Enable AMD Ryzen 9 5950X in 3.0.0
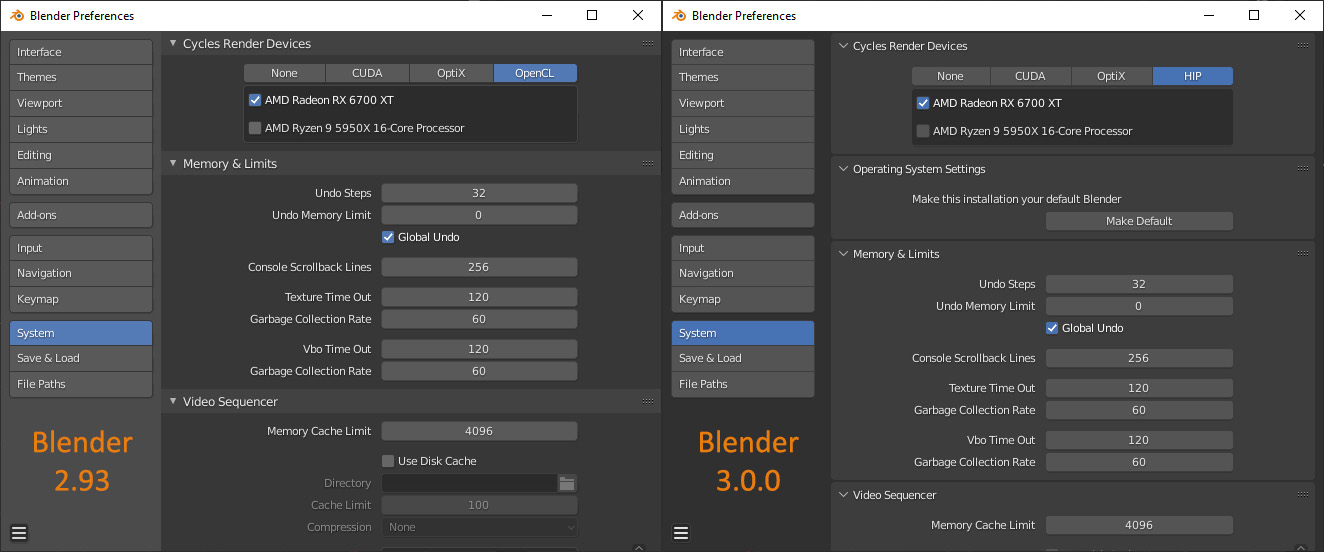 point(923,131)
